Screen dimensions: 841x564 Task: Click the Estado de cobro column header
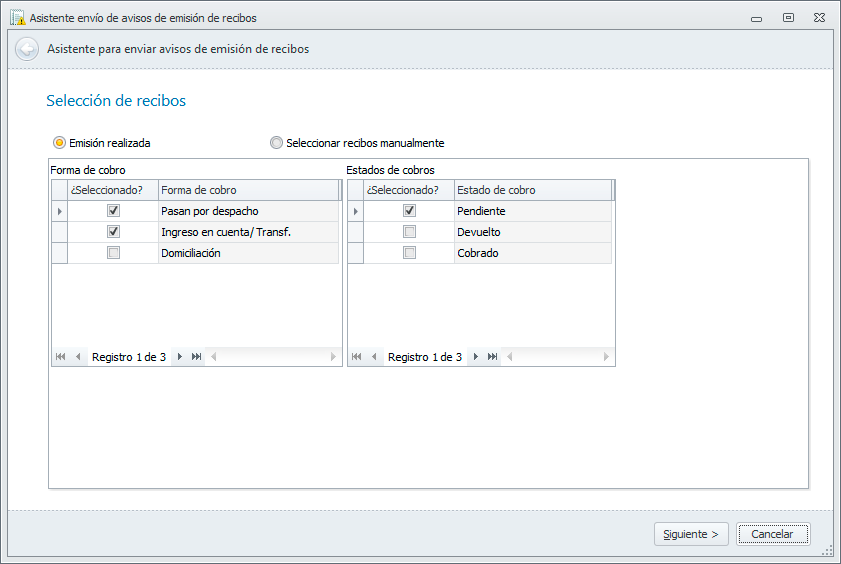coord(532,190)
